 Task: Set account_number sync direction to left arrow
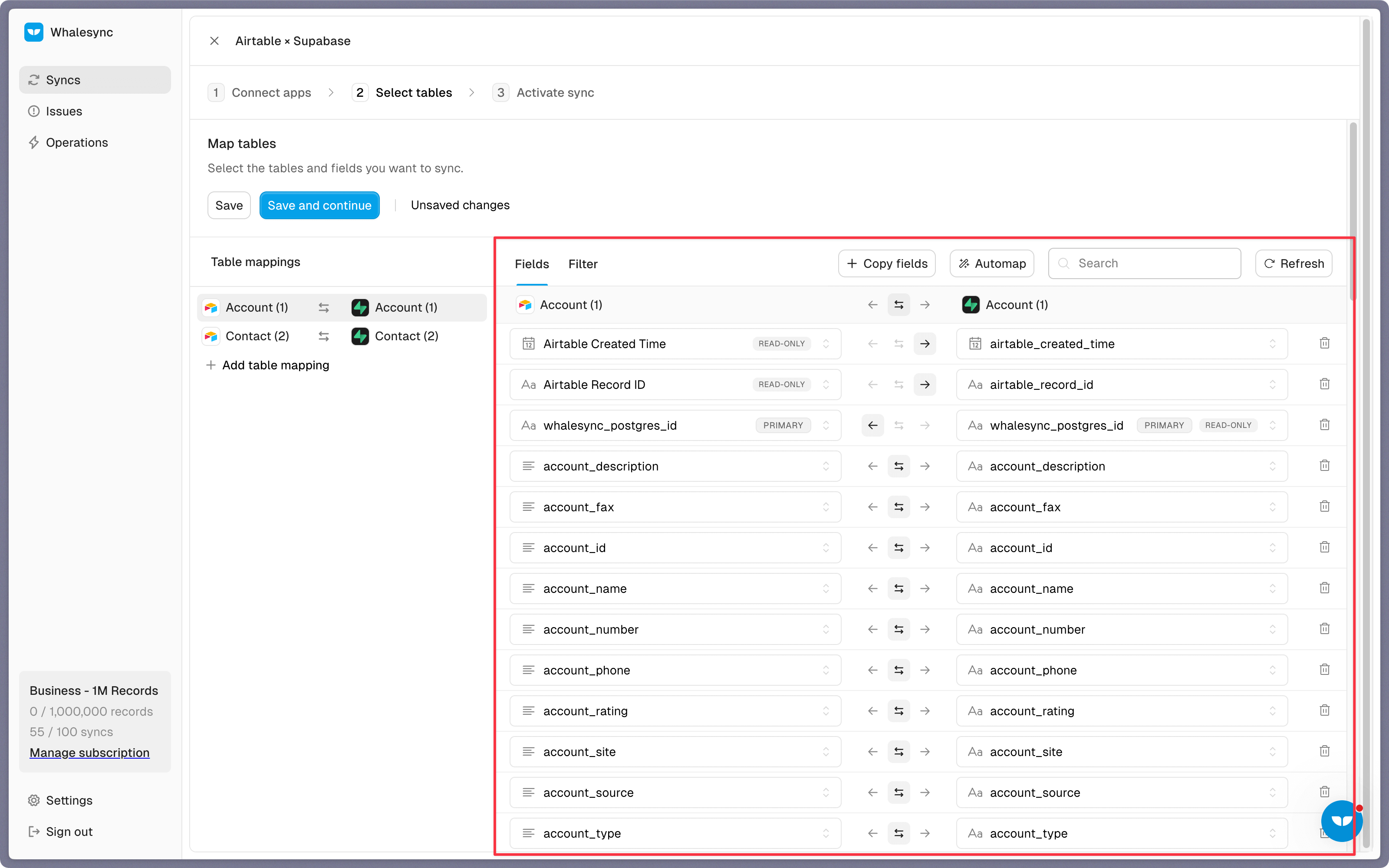point(872,629)
